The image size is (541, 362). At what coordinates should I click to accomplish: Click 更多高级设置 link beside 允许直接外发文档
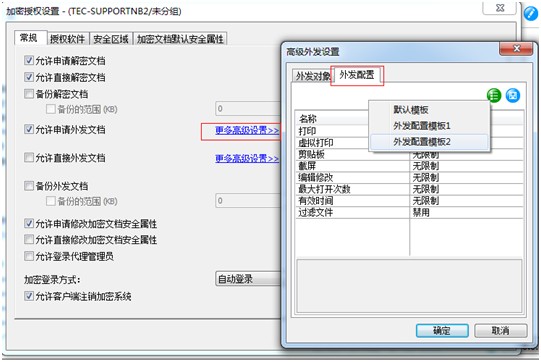click(247, 158)
